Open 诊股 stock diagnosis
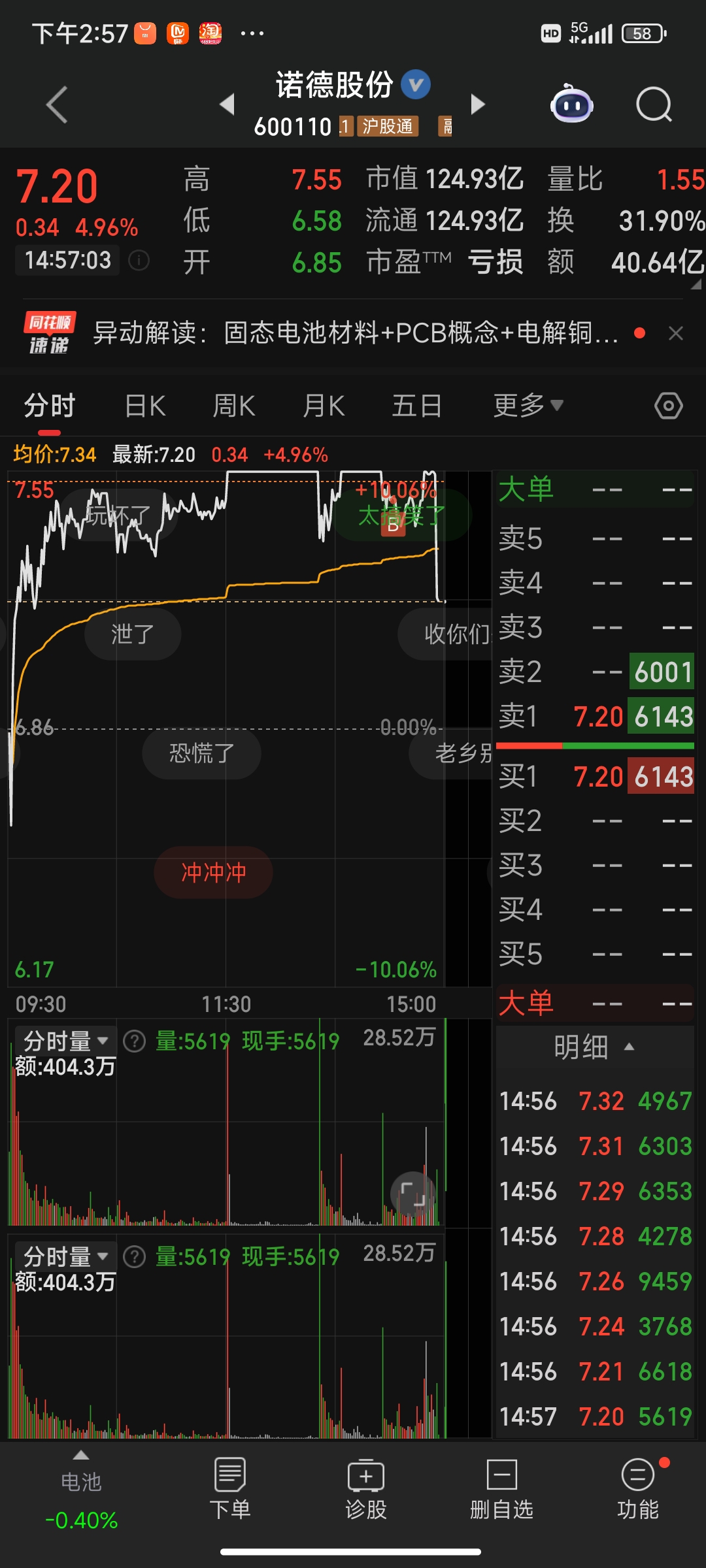706x1568 pixels. tap(366, 1489)
